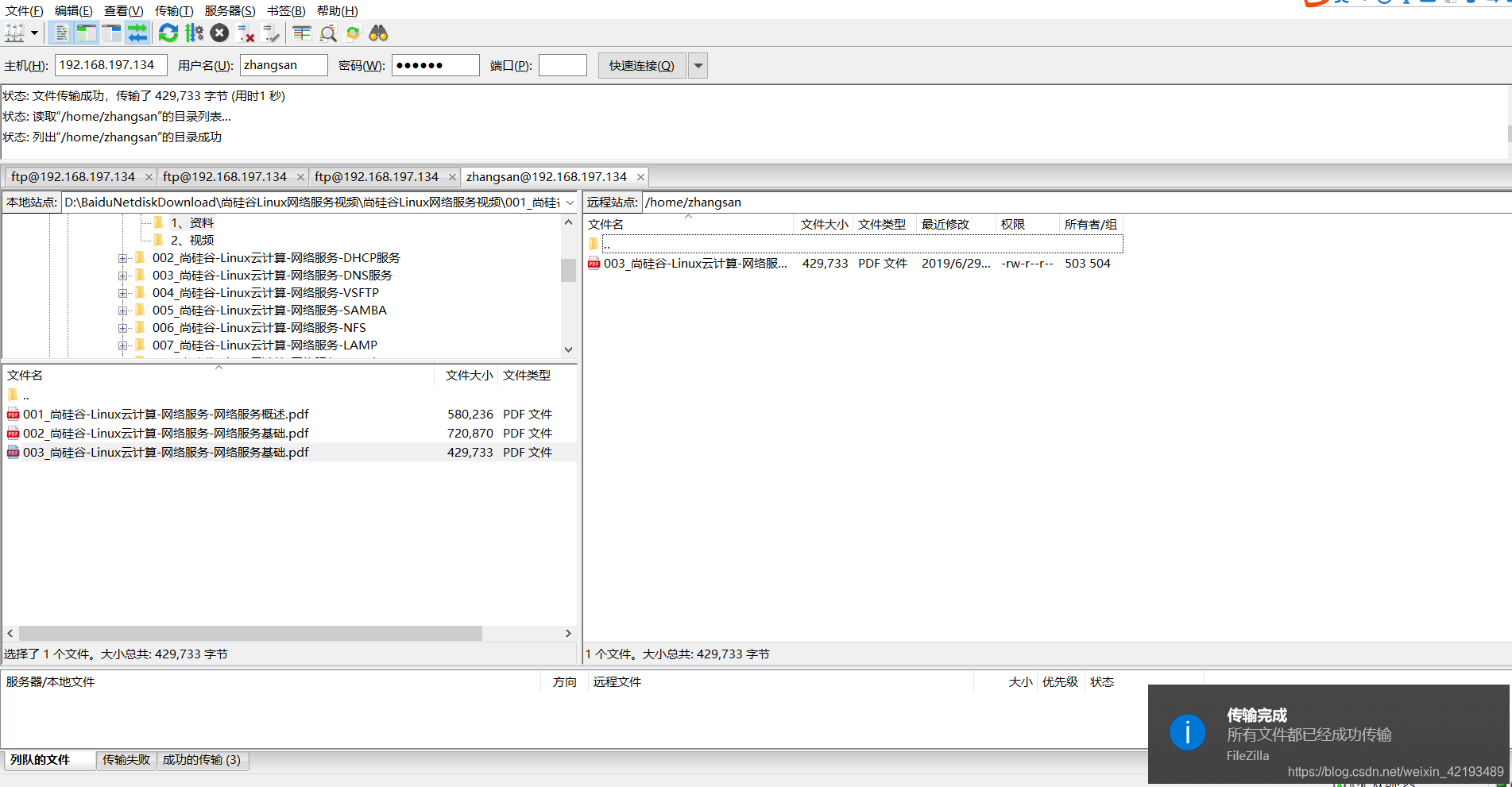Open the 编辑(E) menu

click(x=73, y=10)
